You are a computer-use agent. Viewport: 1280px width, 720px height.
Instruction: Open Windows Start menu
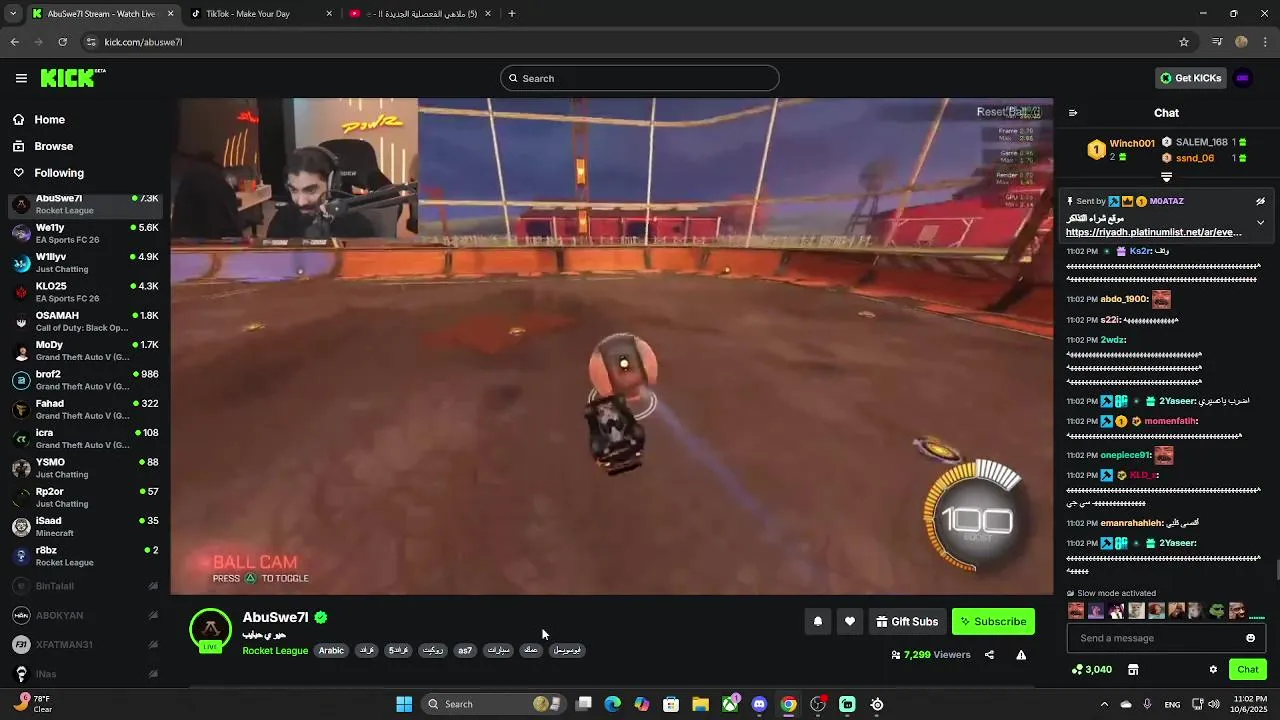(404, 704)
